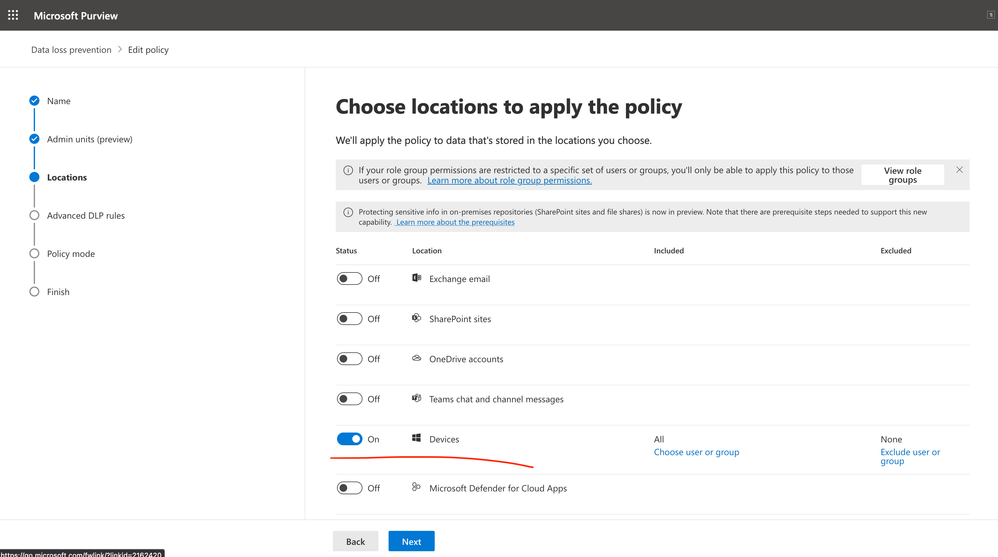Click the Next button
998x557 pixels.
click(411, 541)
